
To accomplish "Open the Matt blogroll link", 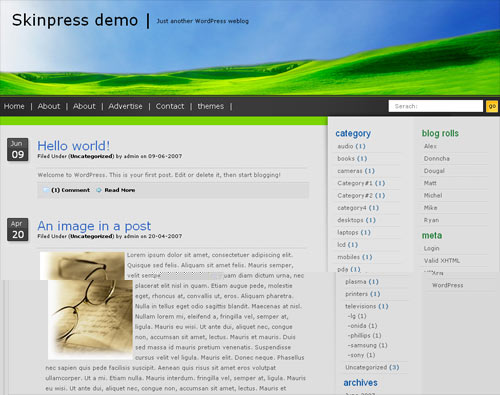I will 430,183.
